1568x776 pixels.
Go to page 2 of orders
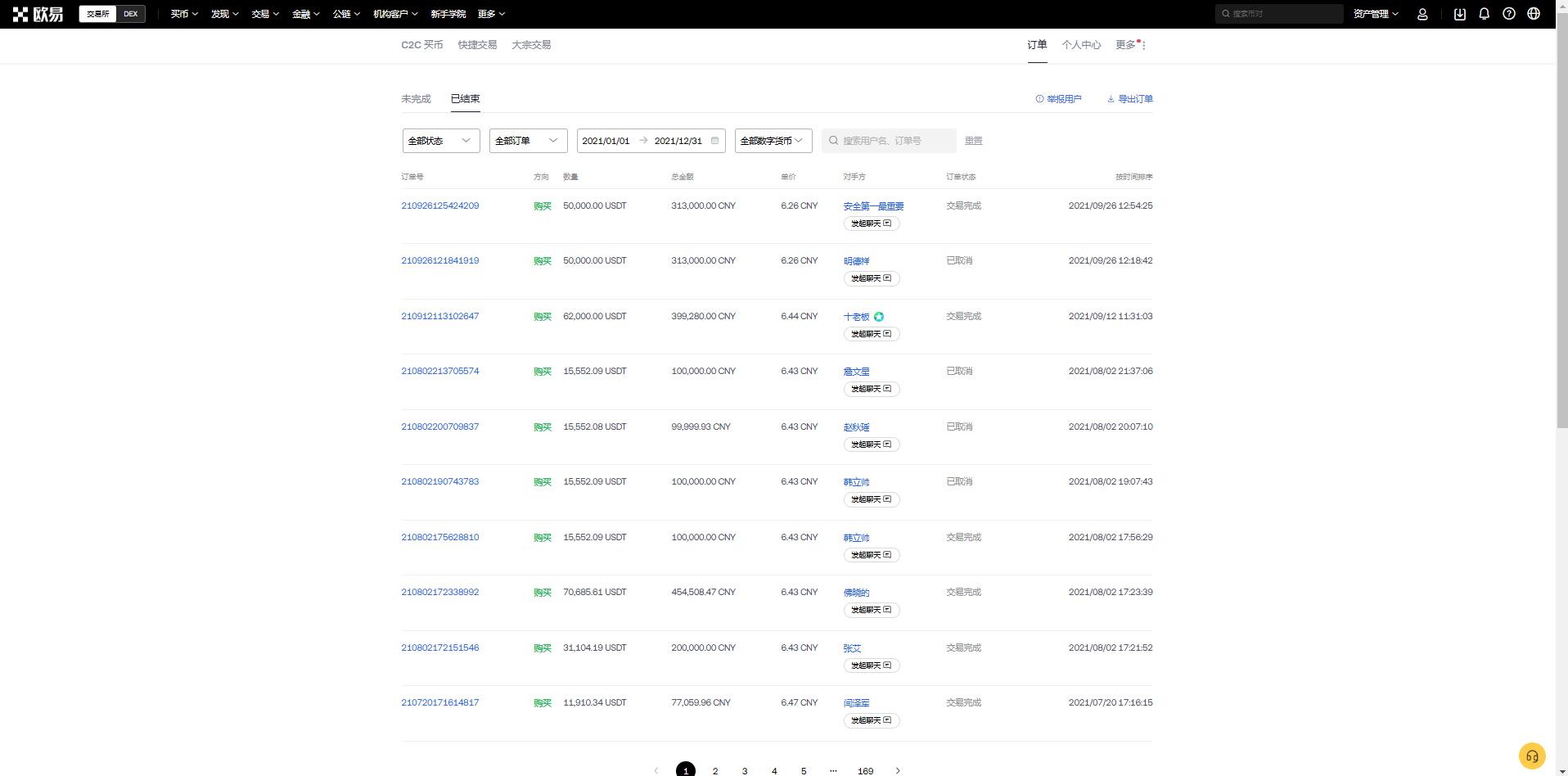pos(715,770)
